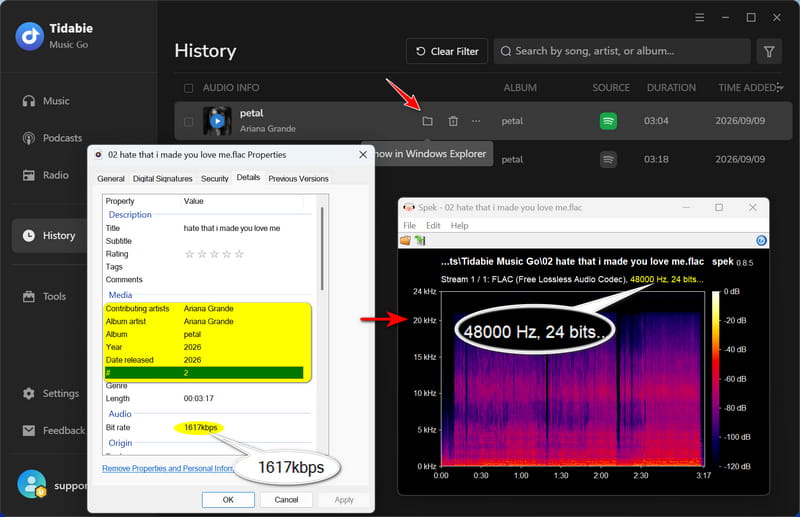Click the Open file icon in Spek toolbar

point(406,240)
